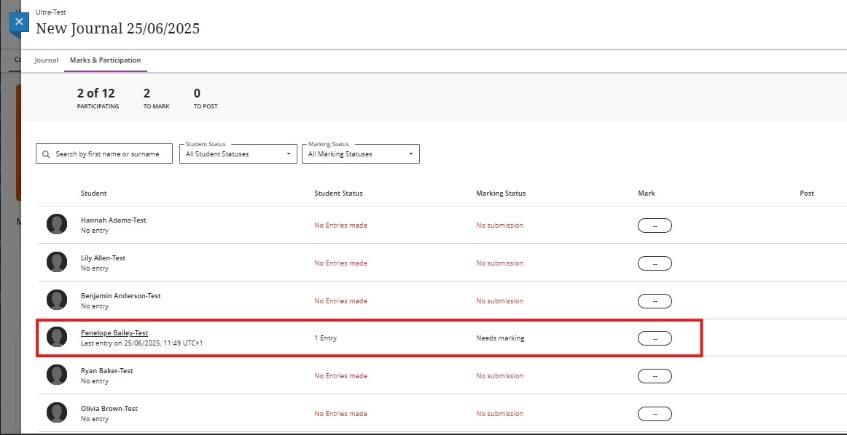This screenshot has width=847, height=435.
Task: Click mark pill for Ryan Baker-Test
Action: point(654,376)
